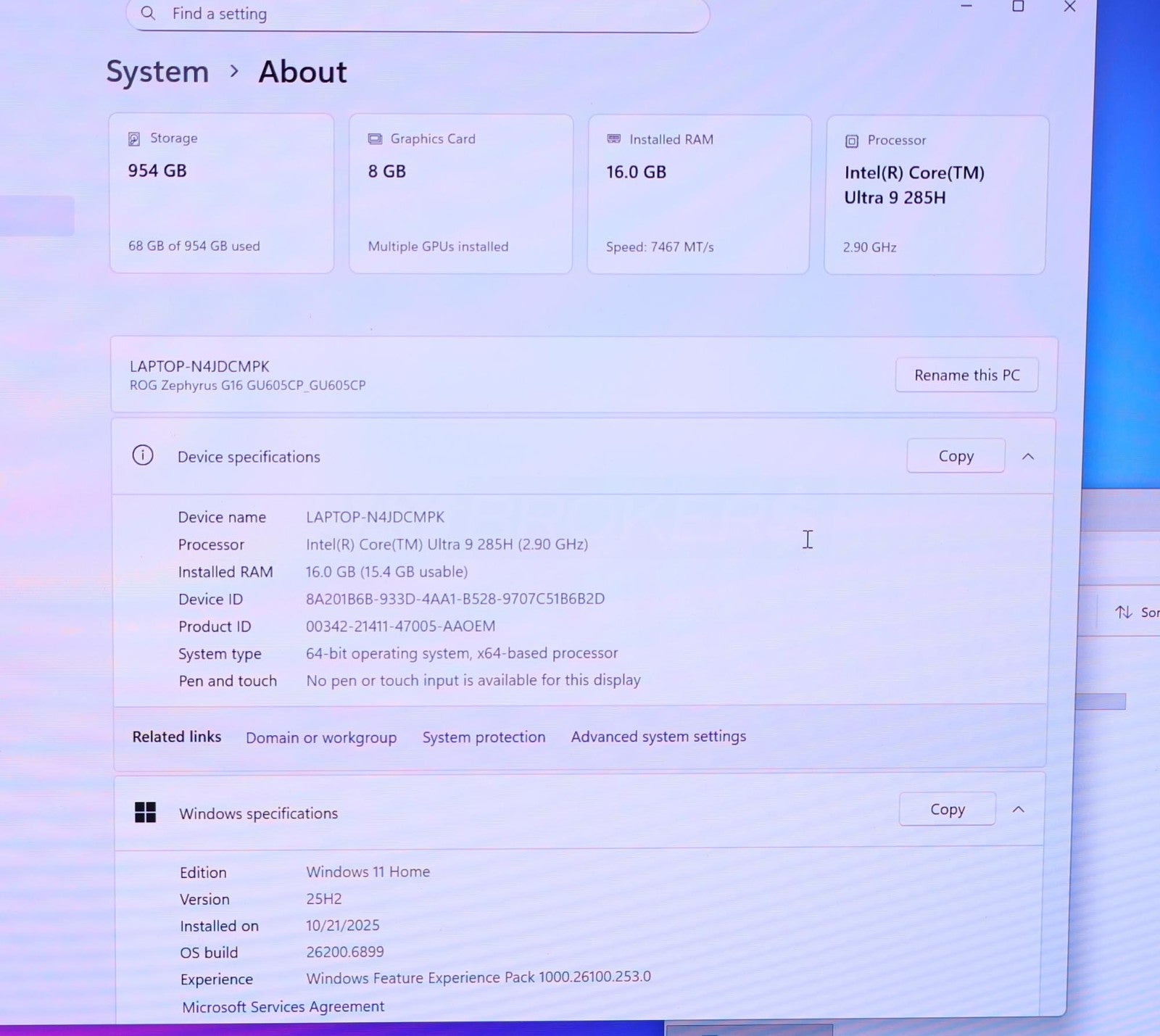Screen dimensions: 1160x1036
Task: Click the Installed RAM icon
Action: [614, 139]
